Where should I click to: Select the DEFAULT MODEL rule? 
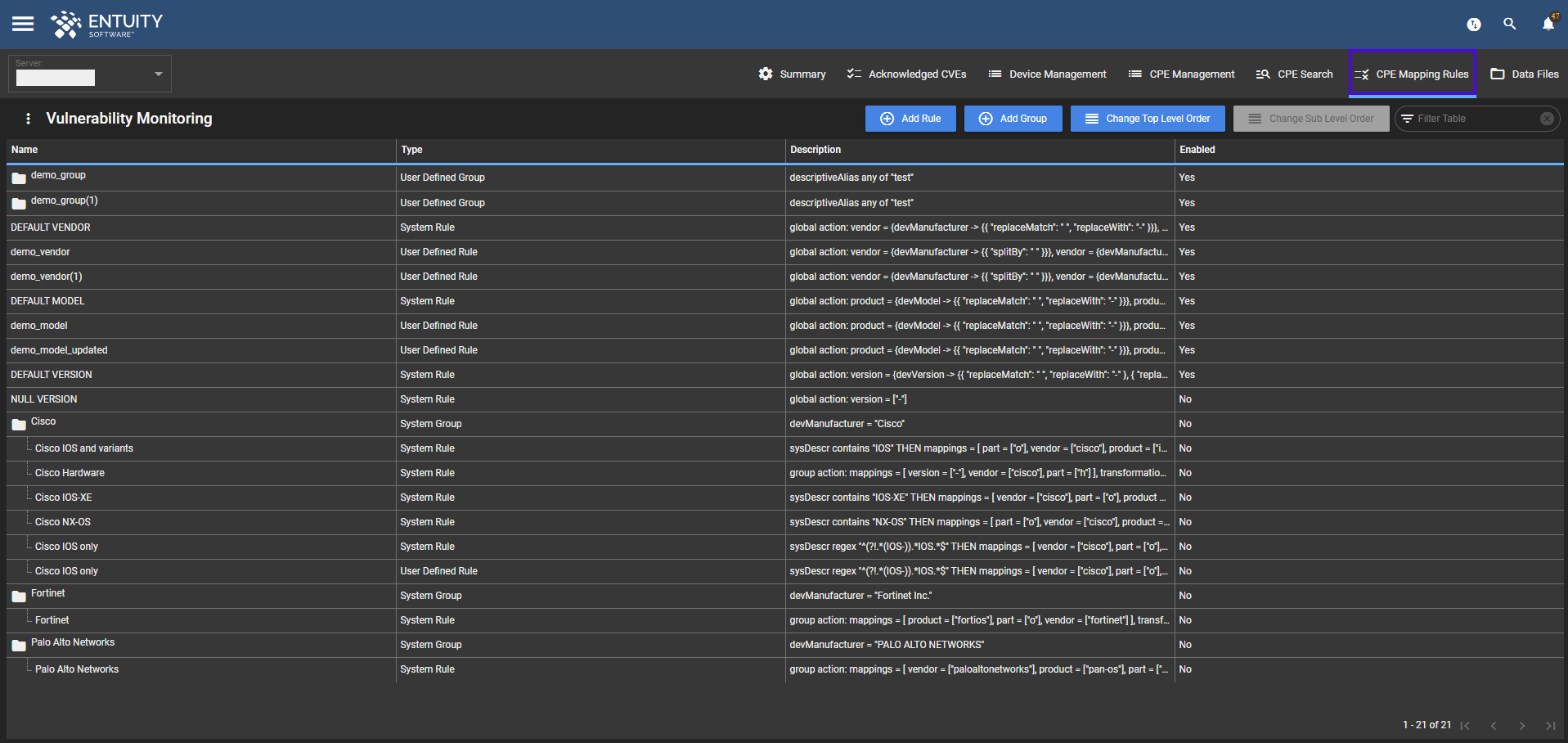coord(47,301)
